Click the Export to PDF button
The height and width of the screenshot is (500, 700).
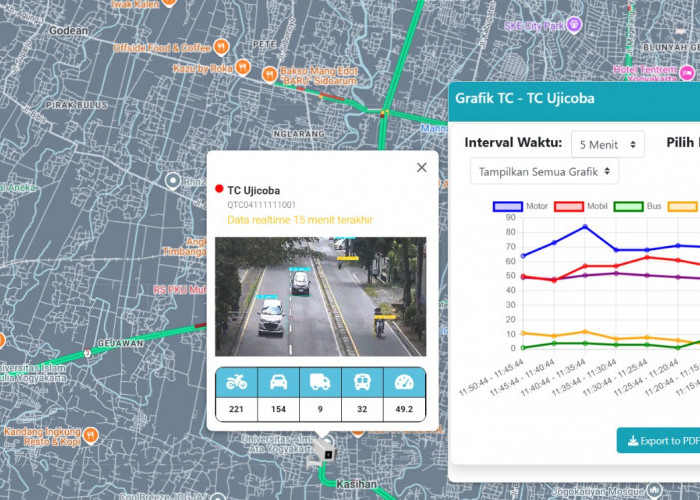pos(657,440)
